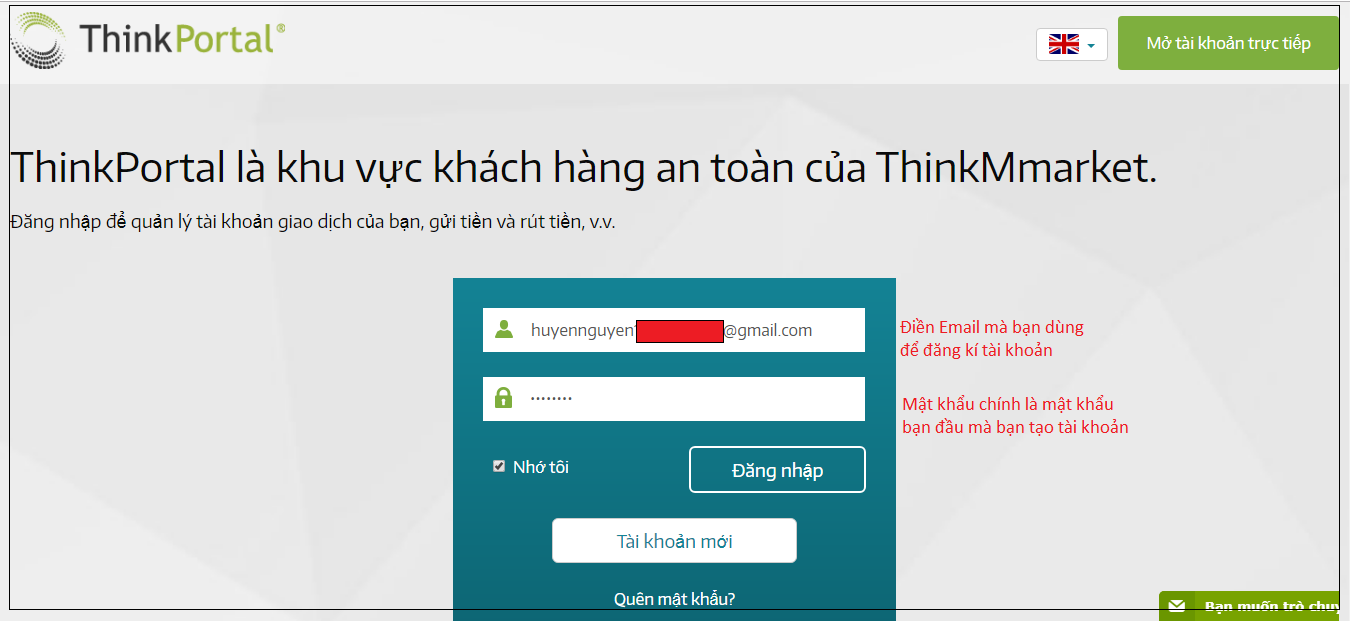
Task: Click the ThinkPortal logo
Action: click(148, 39)
